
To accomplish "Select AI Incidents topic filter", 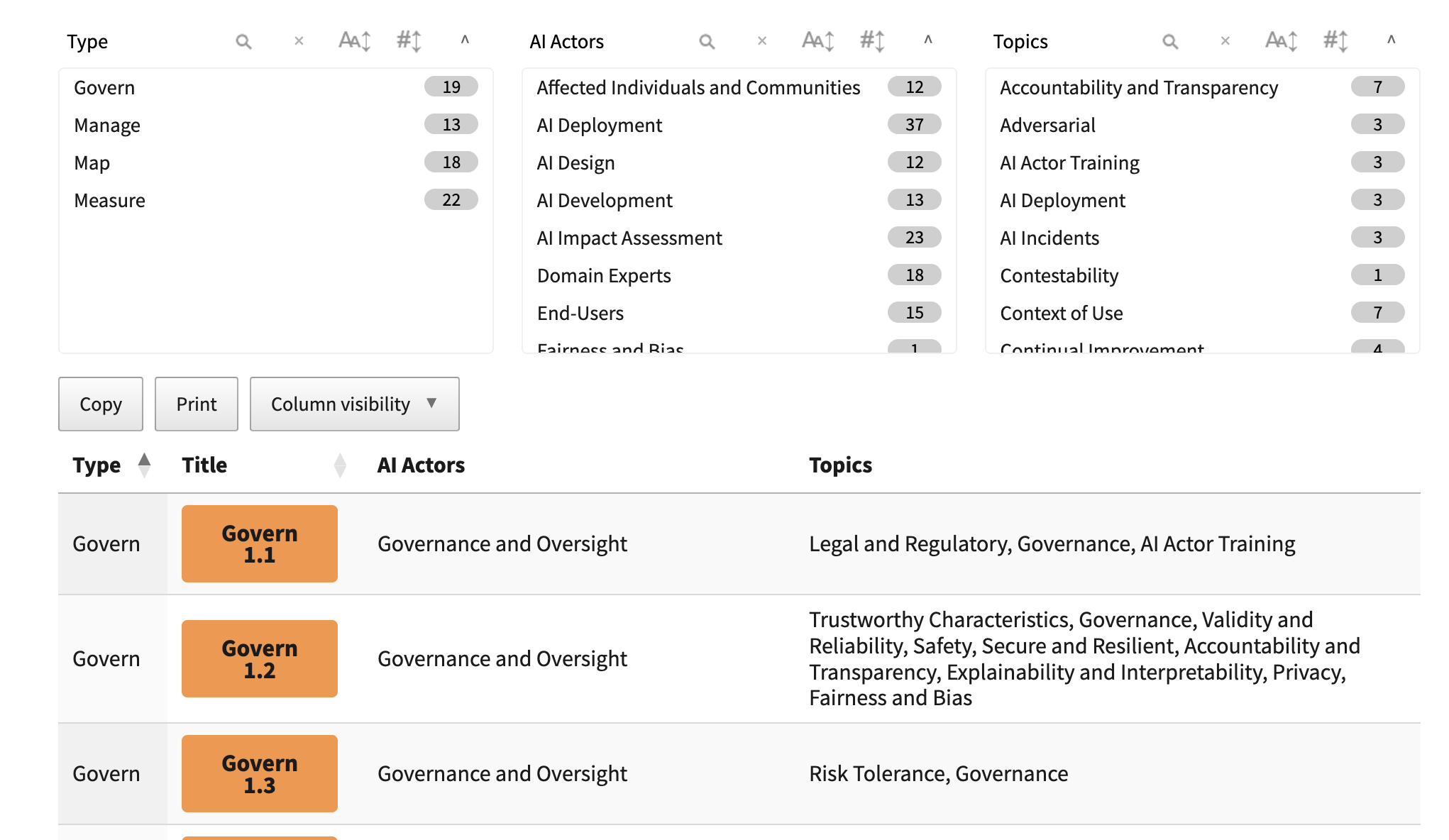I will click(x=1202, y=238).
